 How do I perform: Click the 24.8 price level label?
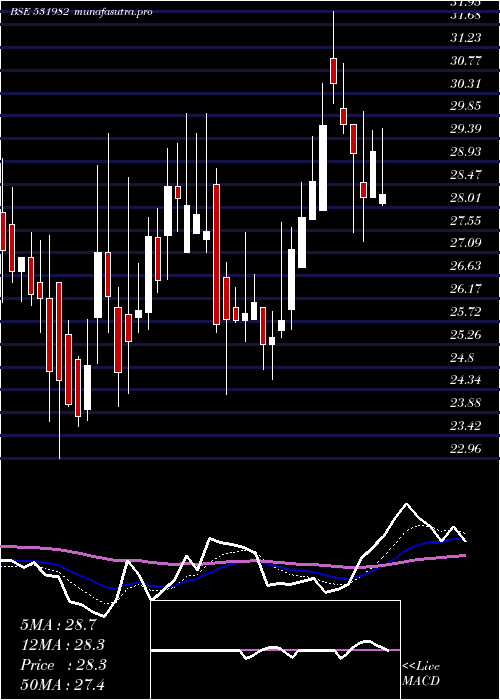coord(462,357)
